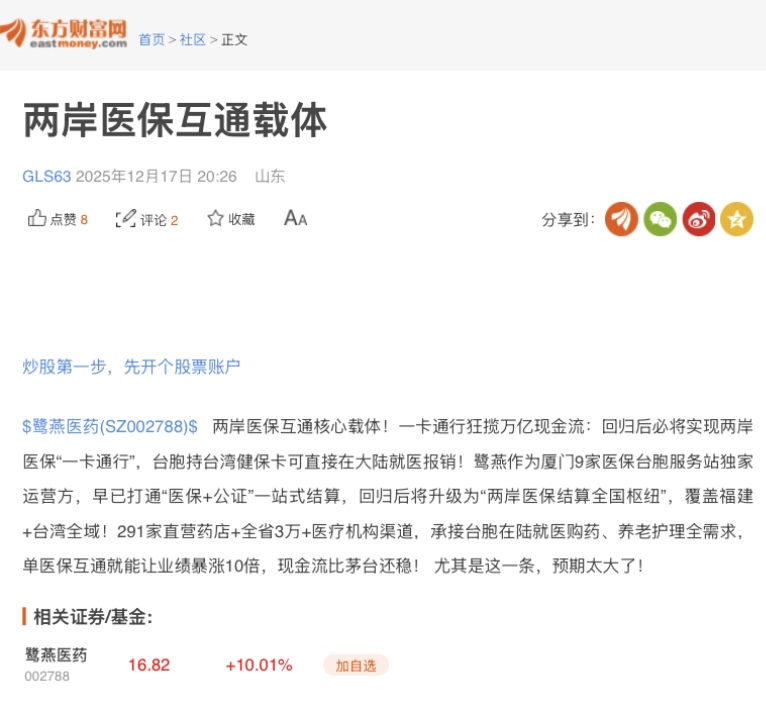Share to Weibo red icon

coord(699,219)
